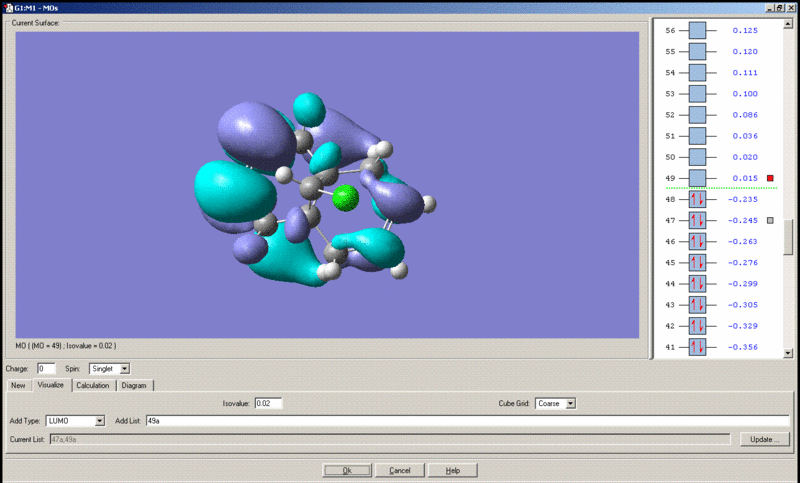
Task: Click energy value -0.235
Action: pos(743,199)
